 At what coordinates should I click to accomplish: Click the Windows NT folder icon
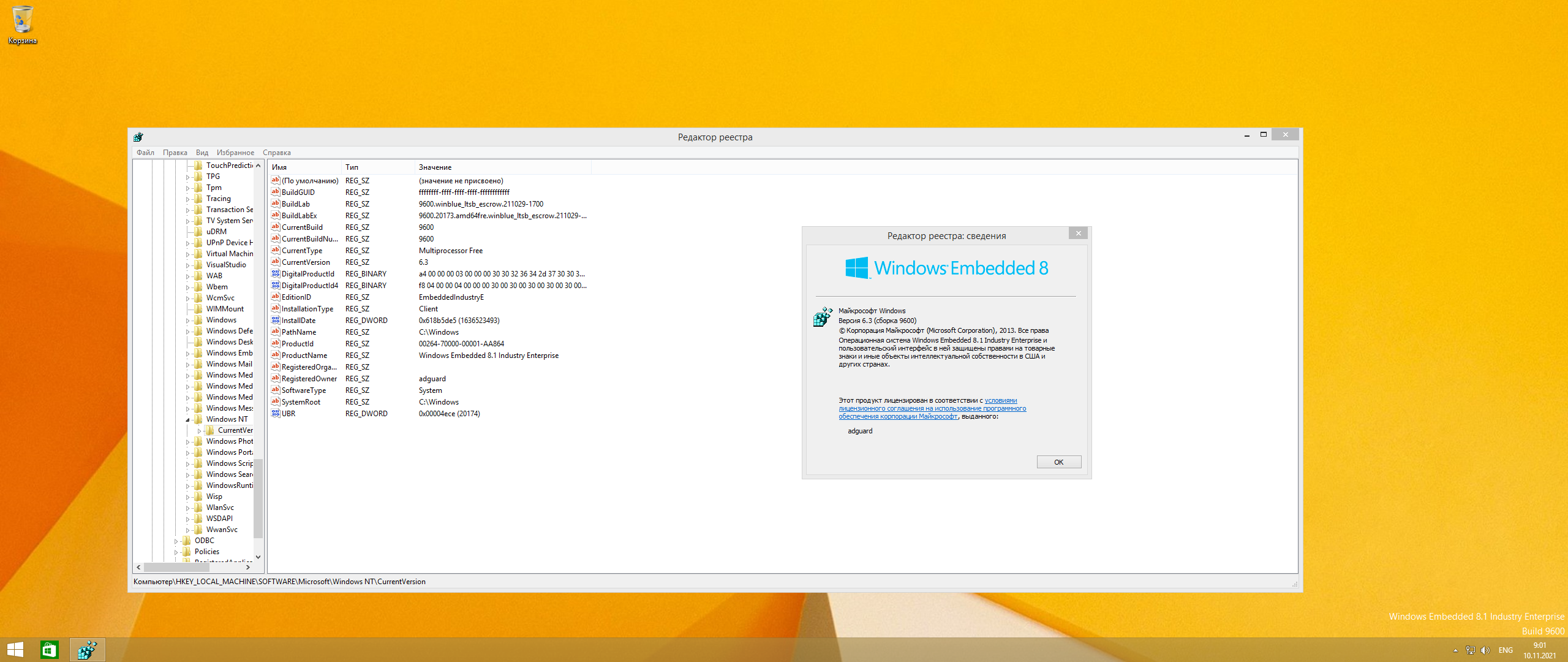tap(198, 419)
